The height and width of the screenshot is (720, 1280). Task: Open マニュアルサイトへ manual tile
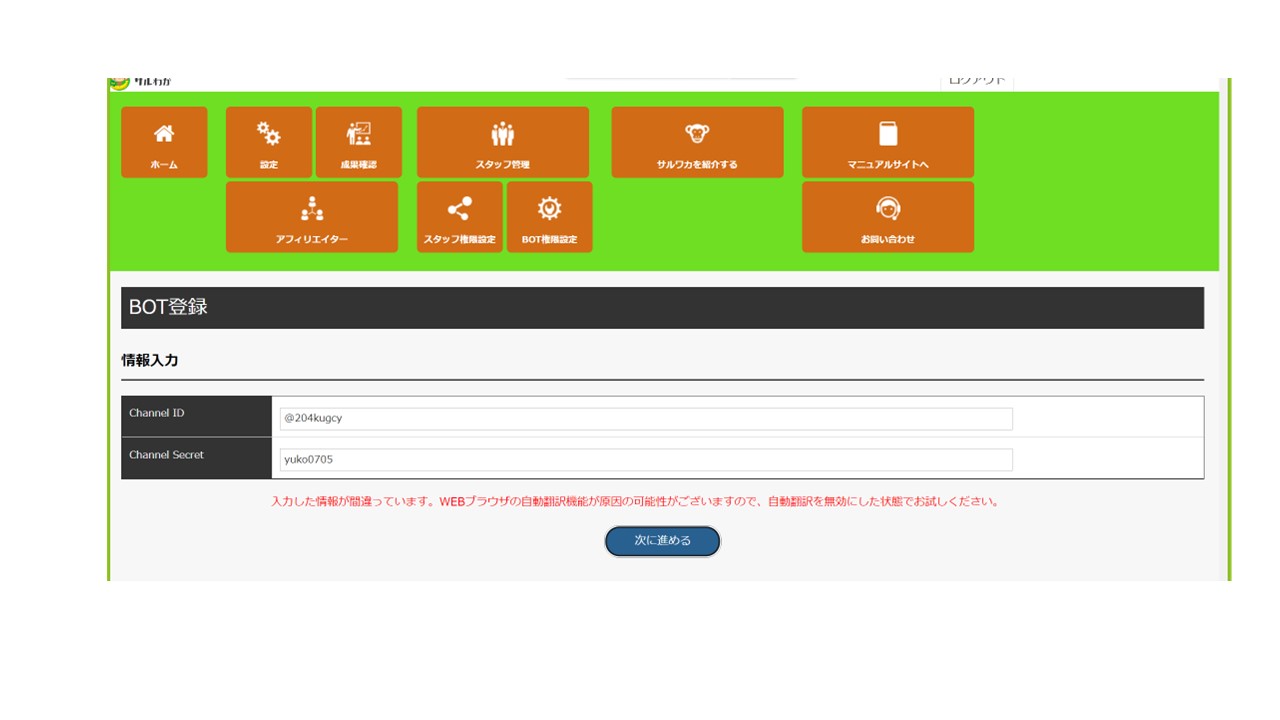[888, 142]
